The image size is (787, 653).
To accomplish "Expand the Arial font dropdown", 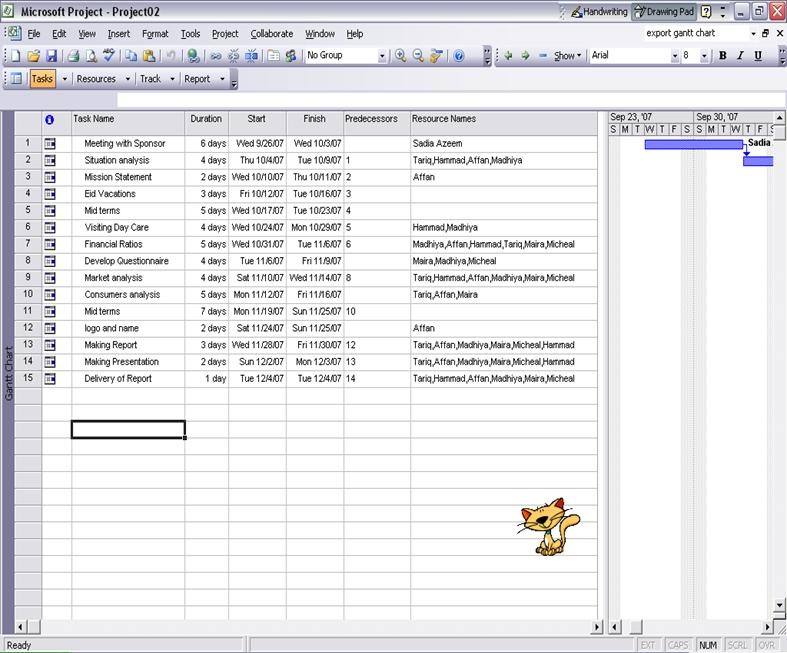I will tap(674, 56).
